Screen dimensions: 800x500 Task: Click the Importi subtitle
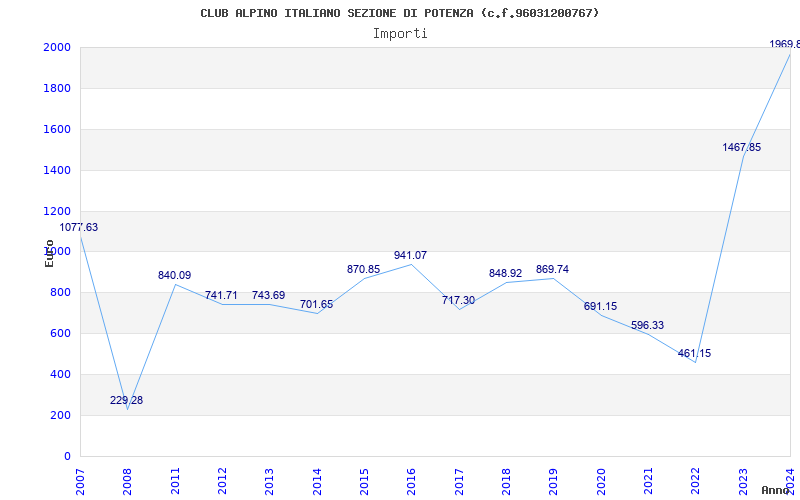point(400,34)
